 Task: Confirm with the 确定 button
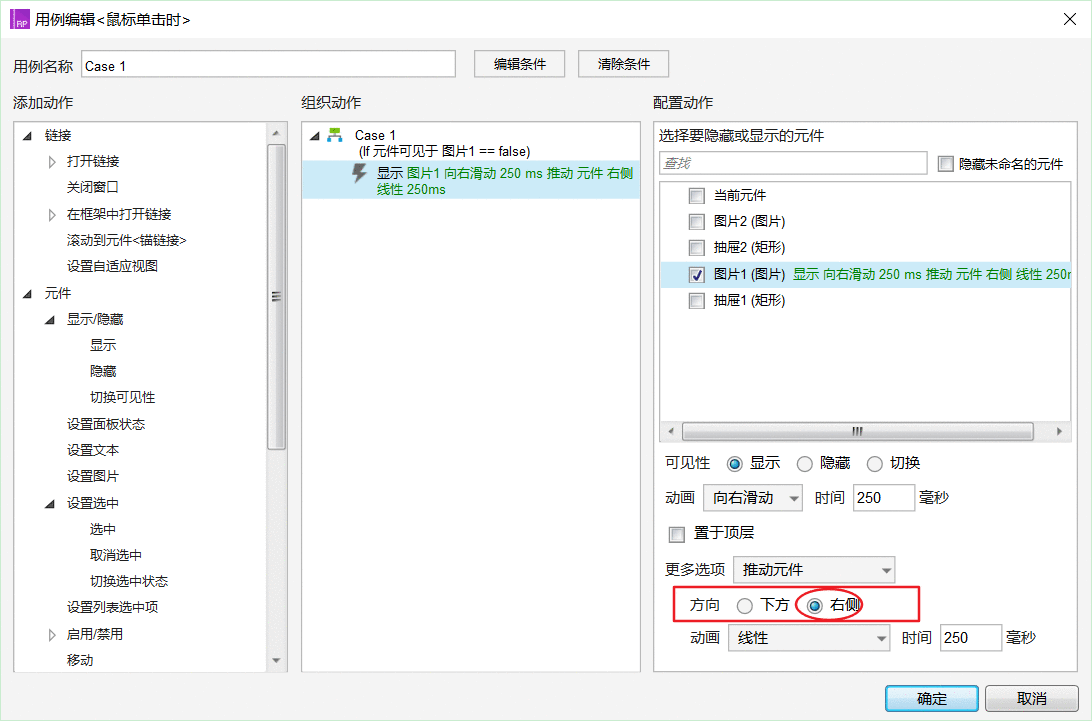pyautogui.click(x=932, y=699)
